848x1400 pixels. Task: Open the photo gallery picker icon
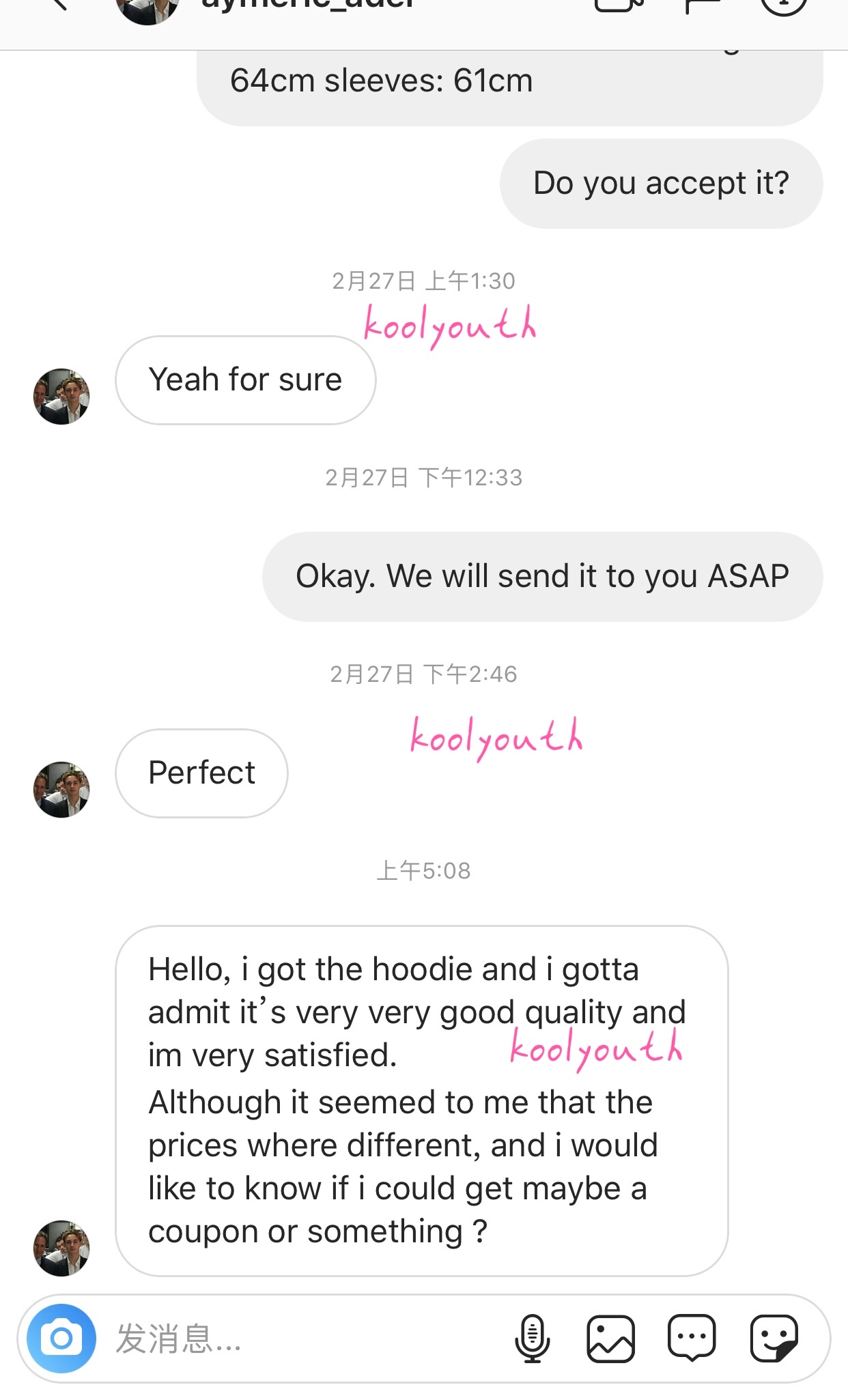tap(610, 1339)
